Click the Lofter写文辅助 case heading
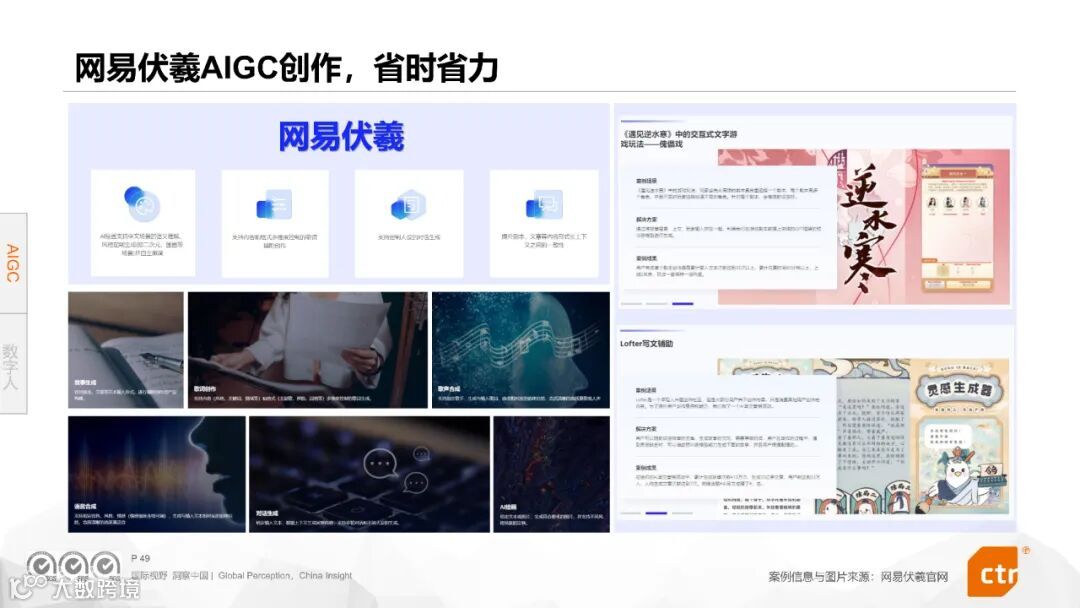This screenshot has width=1080, height=608. pyautogui.click(x=647, y=344)
